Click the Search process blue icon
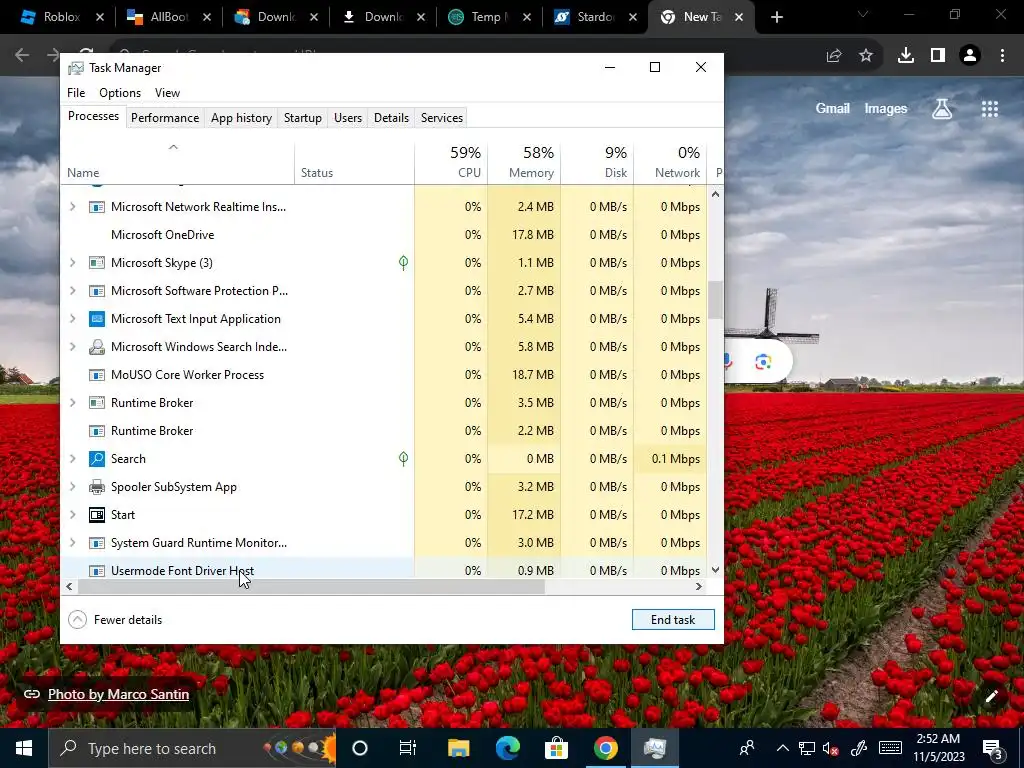Screen dimensions: 1024x768 (x=97, y=458)
